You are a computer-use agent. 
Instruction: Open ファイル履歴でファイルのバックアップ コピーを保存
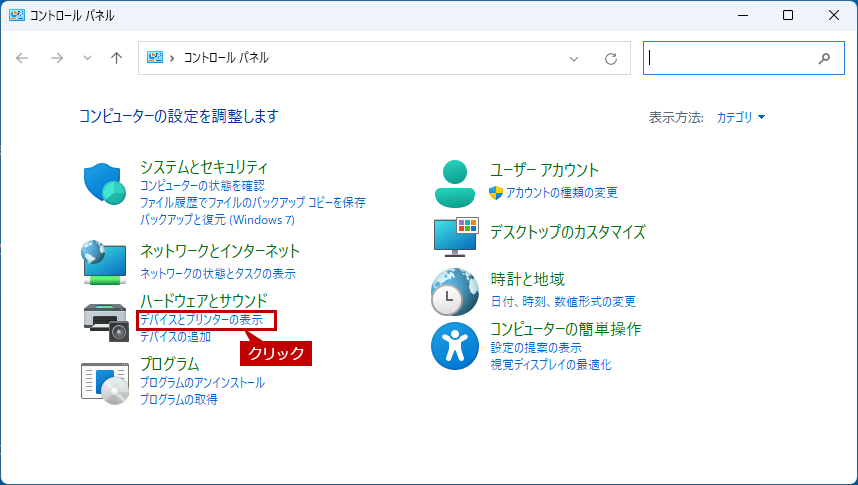coord(253,203)
